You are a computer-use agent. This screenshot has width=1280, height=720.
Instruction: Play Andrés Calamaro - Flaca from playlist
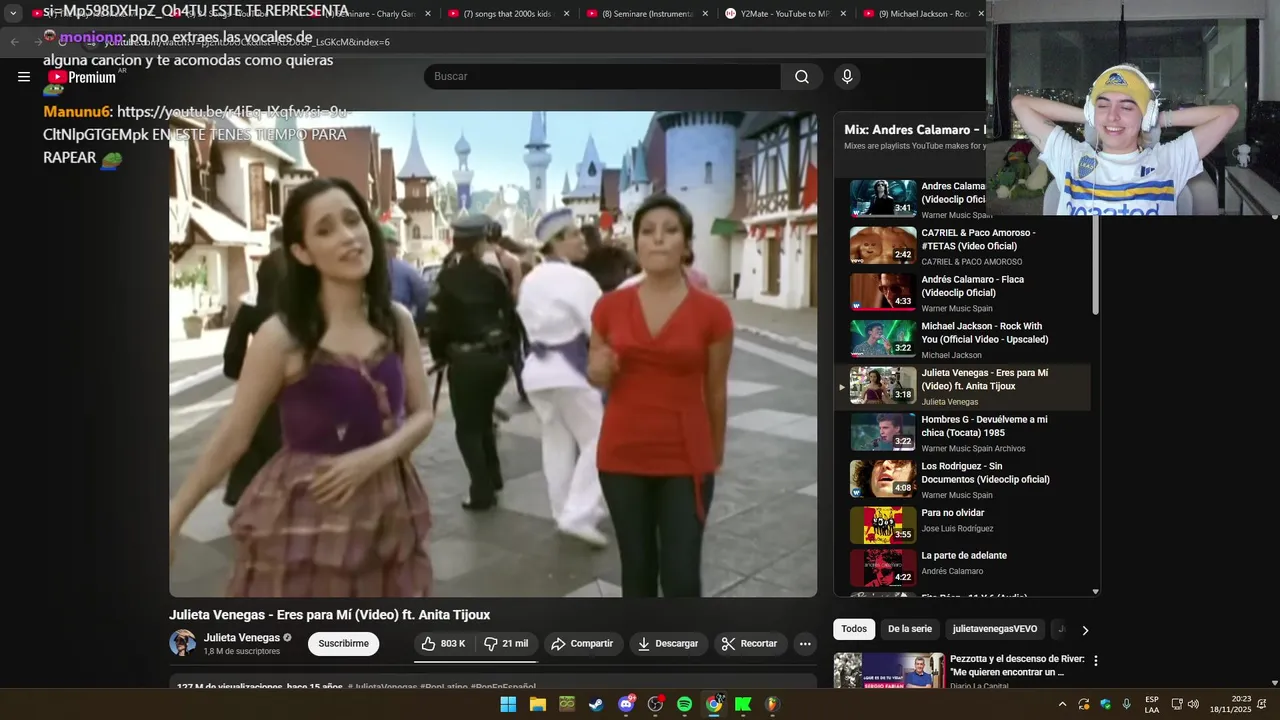pyautogui.click(x=962, y=293)
